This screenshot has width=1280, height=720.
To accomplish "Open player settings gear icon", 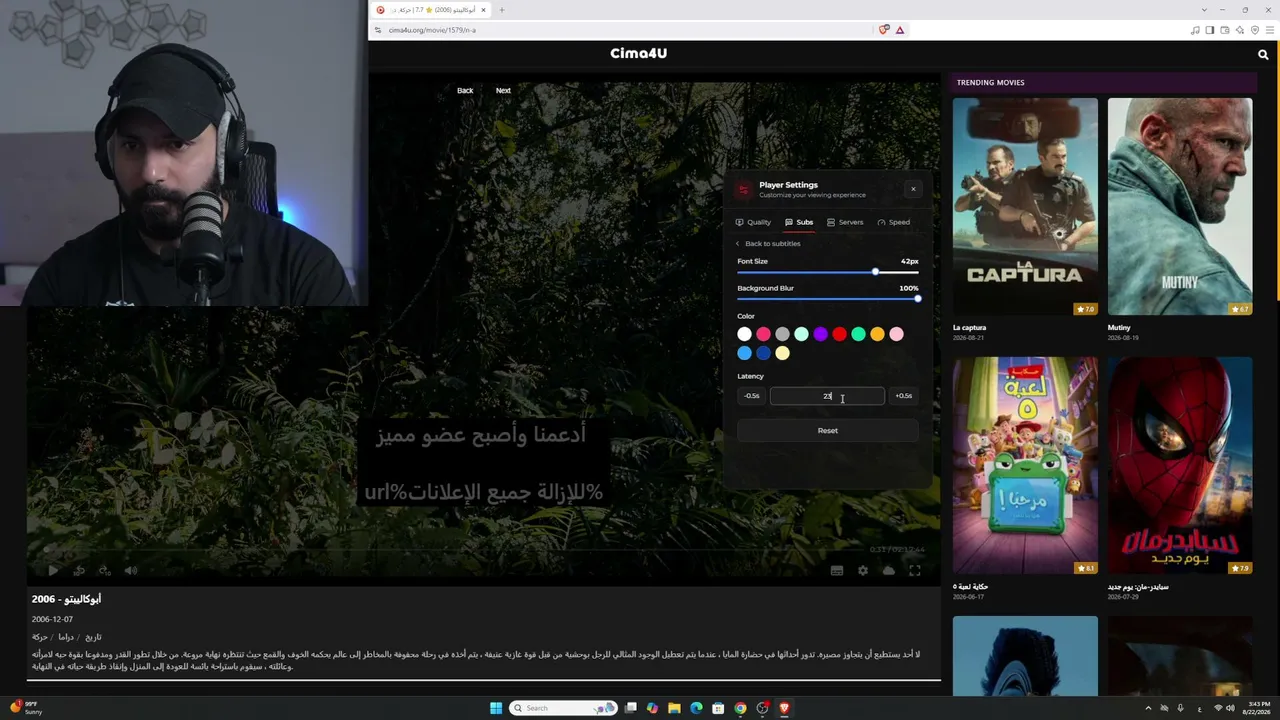I will (x=863, y=571).
